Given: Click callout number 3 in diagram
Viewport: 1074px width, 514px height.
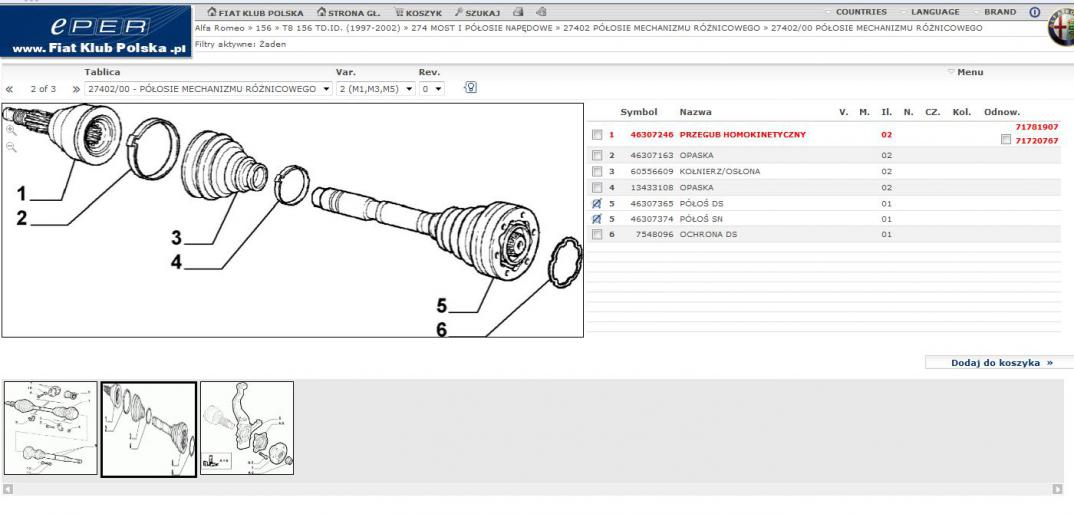Looking at the screenshot, I should (x=177, y=238).
